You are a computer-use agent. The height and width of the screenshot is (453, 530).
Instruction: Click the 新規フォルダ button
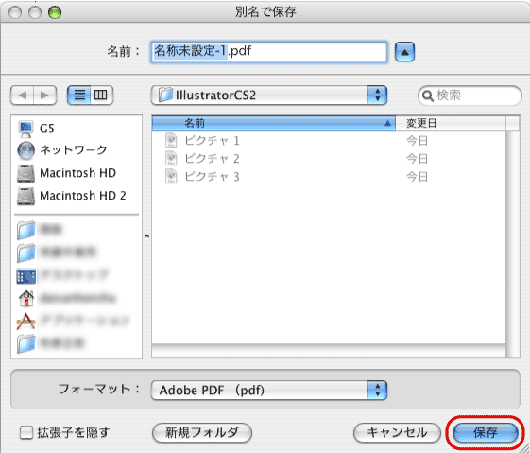(202, 432)
